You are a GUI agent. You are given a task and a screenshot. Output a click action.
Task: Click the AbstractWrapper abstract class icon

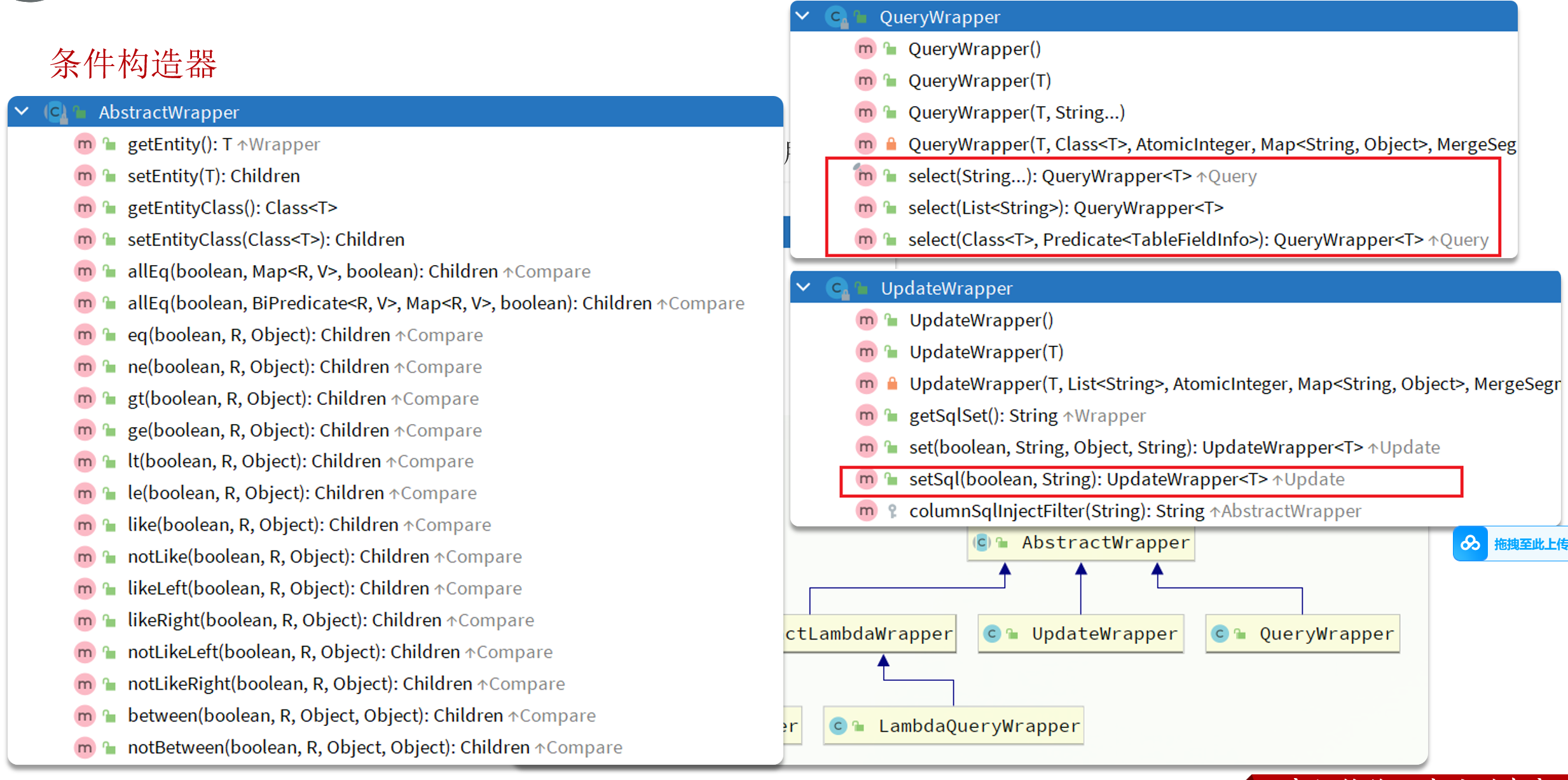point(56,113)
